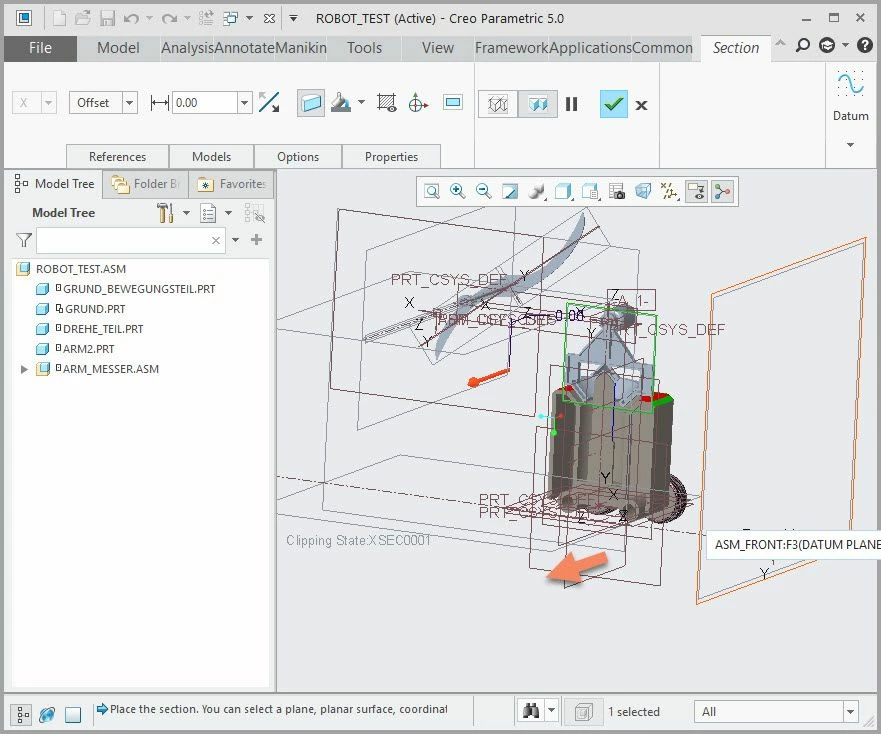This screenshot has width=881, height=734.
Task: Toggle the free positioning dragger icon
Action: pos(417,103)
